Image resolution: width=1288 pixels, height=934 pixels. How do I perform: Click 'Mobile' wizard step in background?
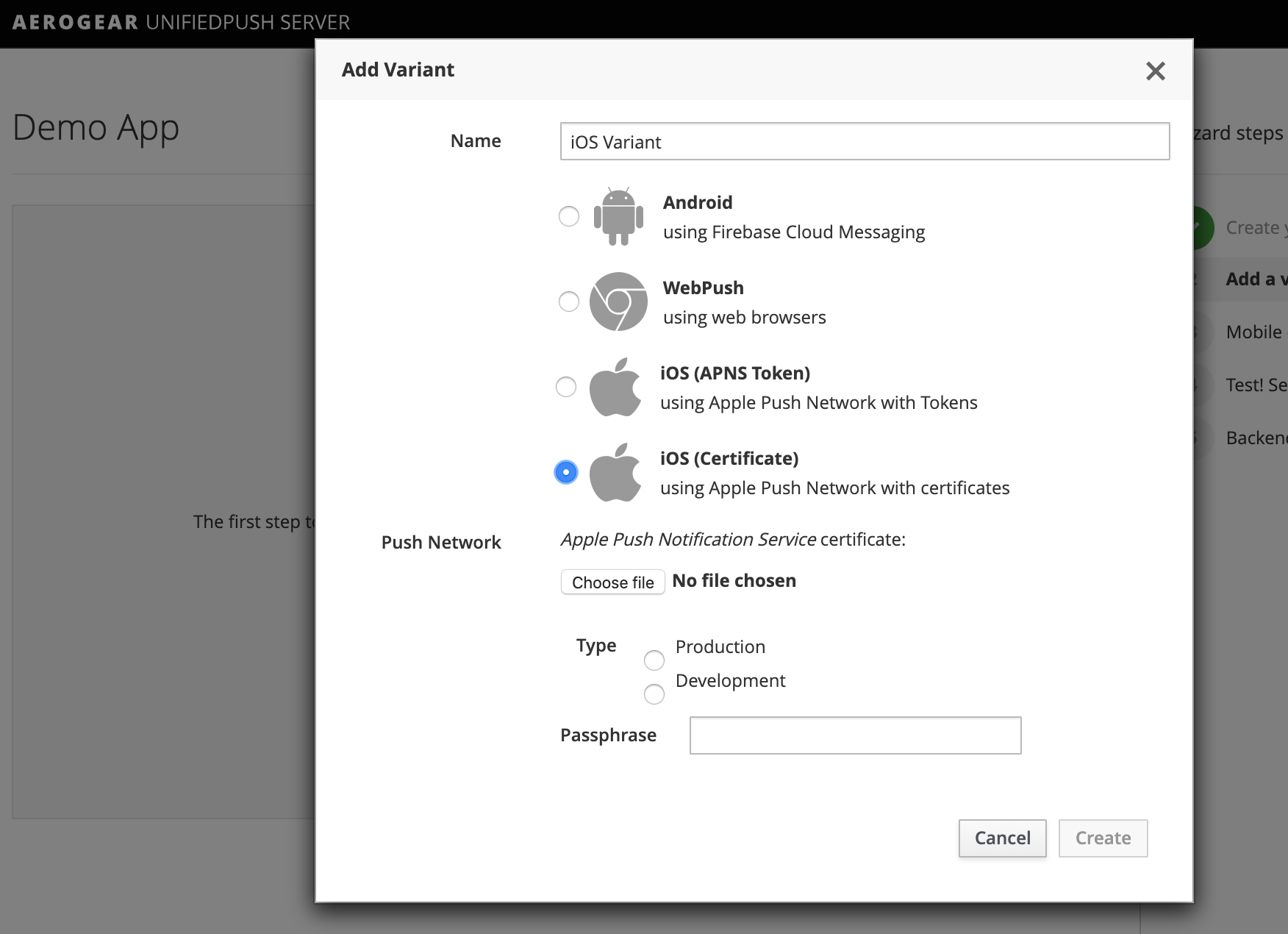coord(1254,332)
